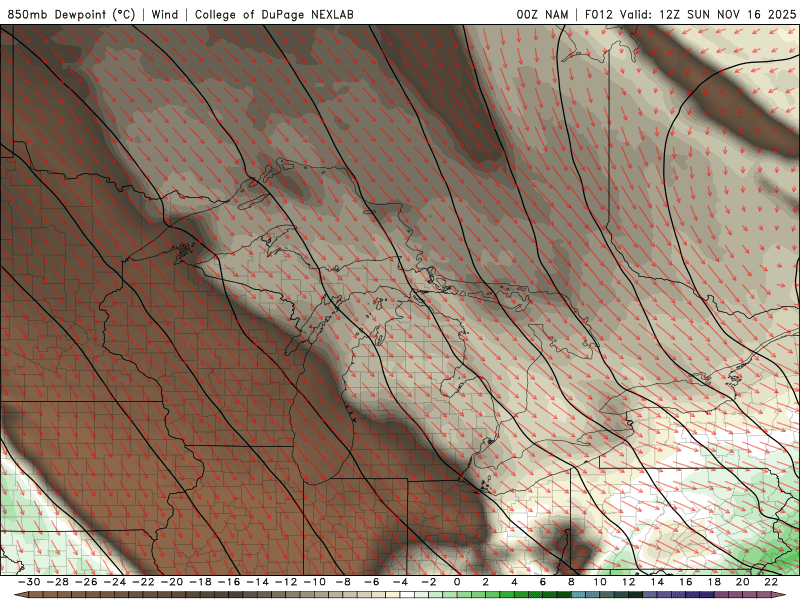This screenshot has height=600, width=800.
Task: Click the -6 label on the color scale
Action: point(372,582)
